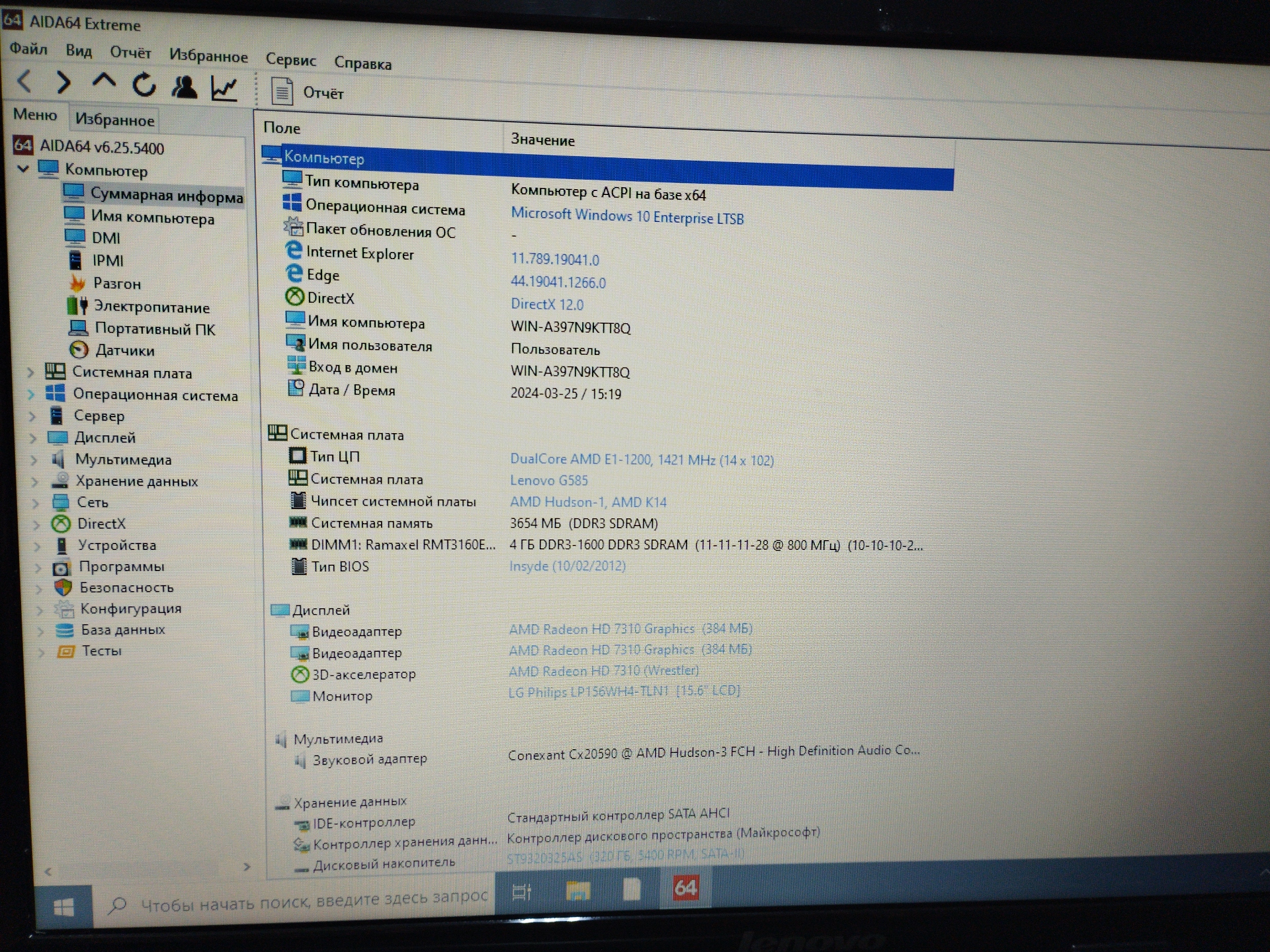Open user management via the person icon
Image resolution: width=1270 pixels, height=952 pixels.
[184, 87]
